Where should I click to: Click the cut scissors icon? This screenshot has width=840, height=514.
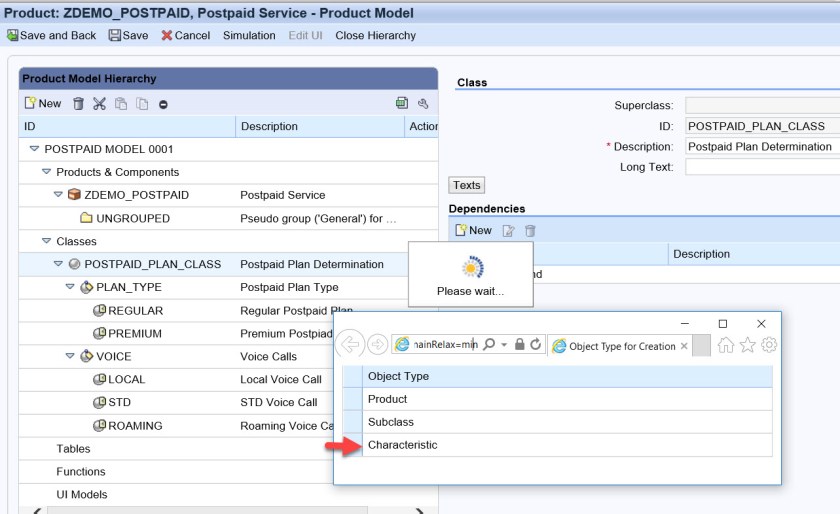pos(99,103)
